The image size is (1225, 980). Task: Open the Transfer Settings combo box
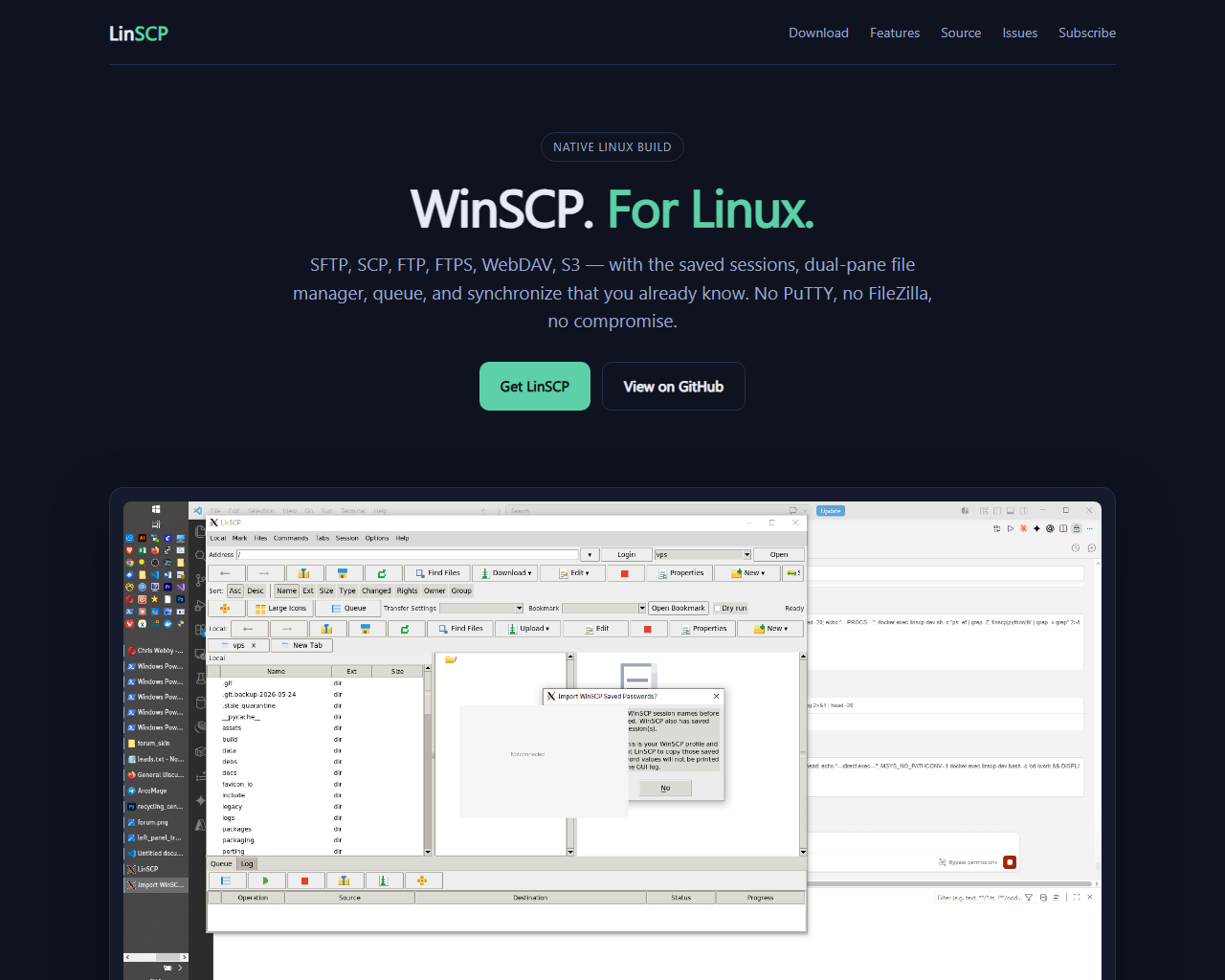481,609
